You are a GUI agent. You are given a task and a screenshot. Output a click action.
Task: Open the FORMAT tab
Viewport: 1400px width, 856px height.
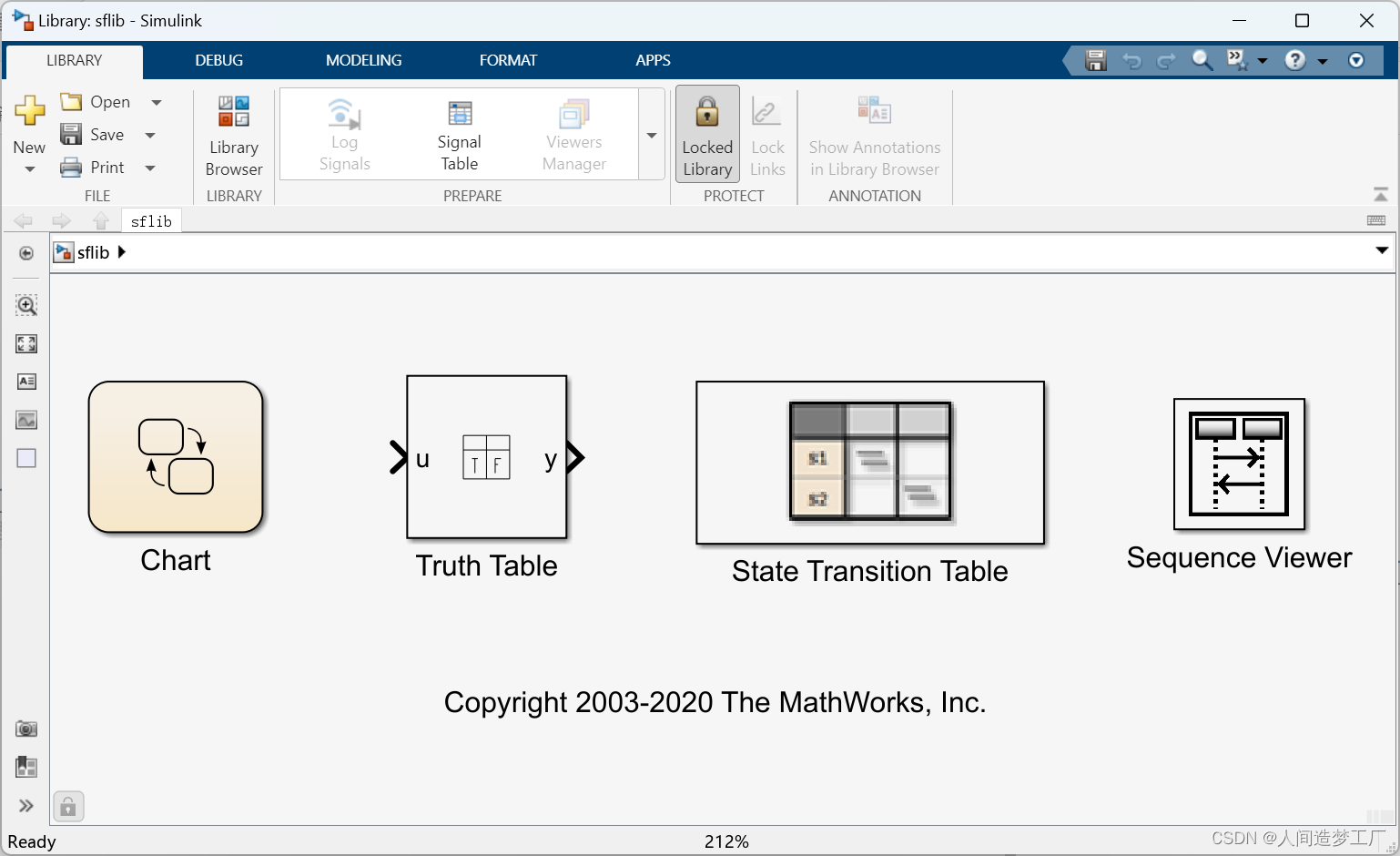pyautogui.click(x=508, y=61)
